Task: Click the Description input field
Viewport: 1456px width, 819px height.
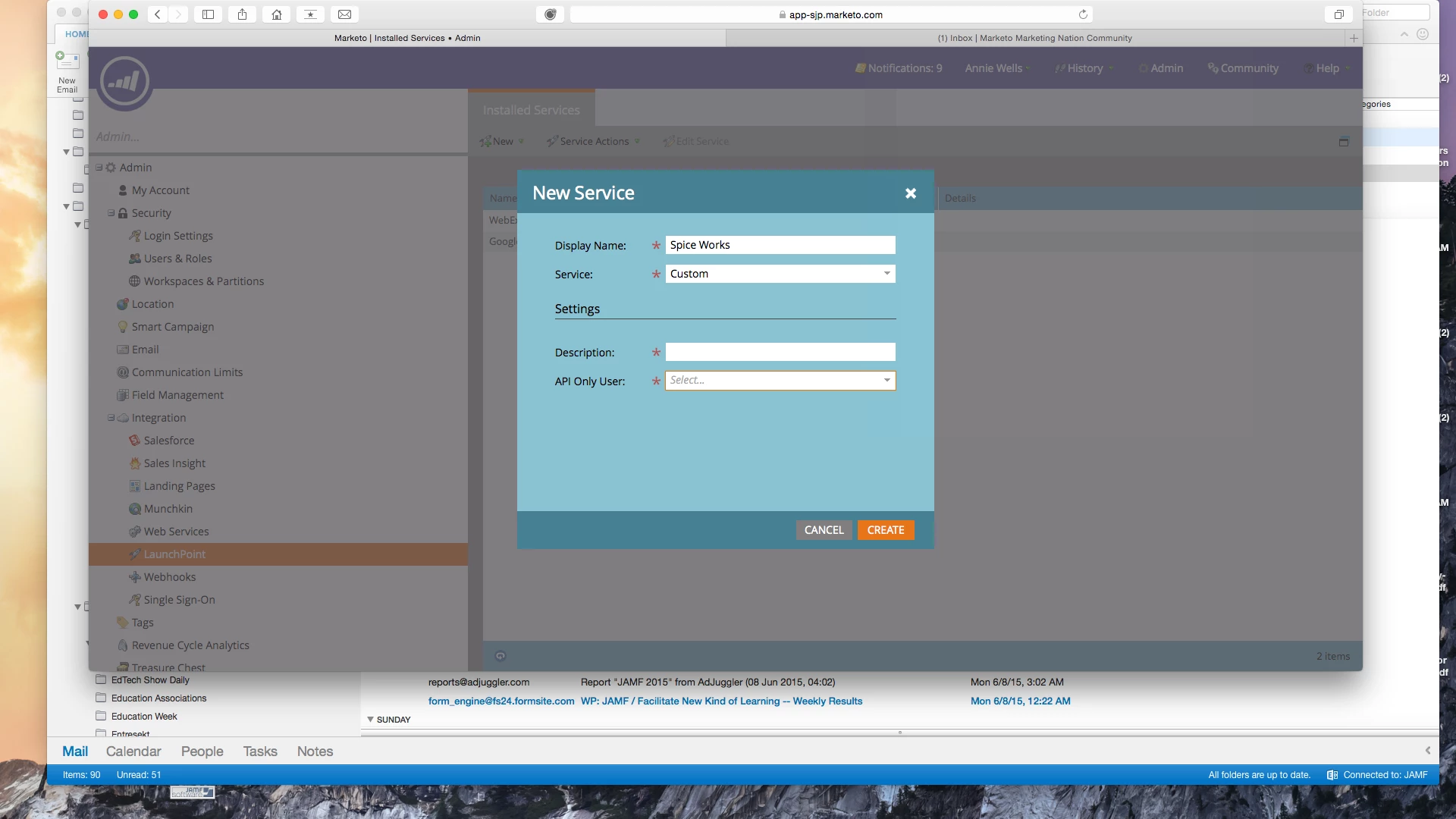Action: click(780, 352)
